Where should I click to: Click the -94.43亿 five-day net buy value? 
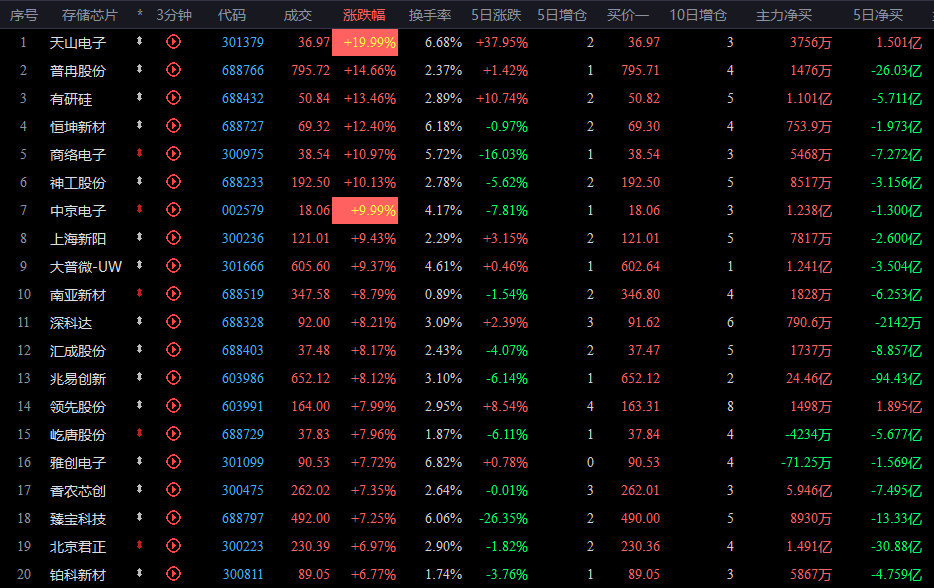(x=896, y=378)
